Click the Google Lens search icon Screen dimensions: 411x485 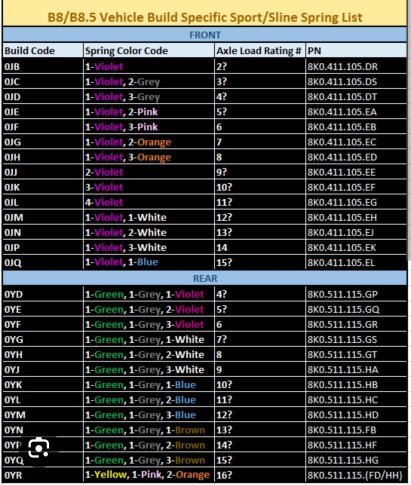coord(39,448)
